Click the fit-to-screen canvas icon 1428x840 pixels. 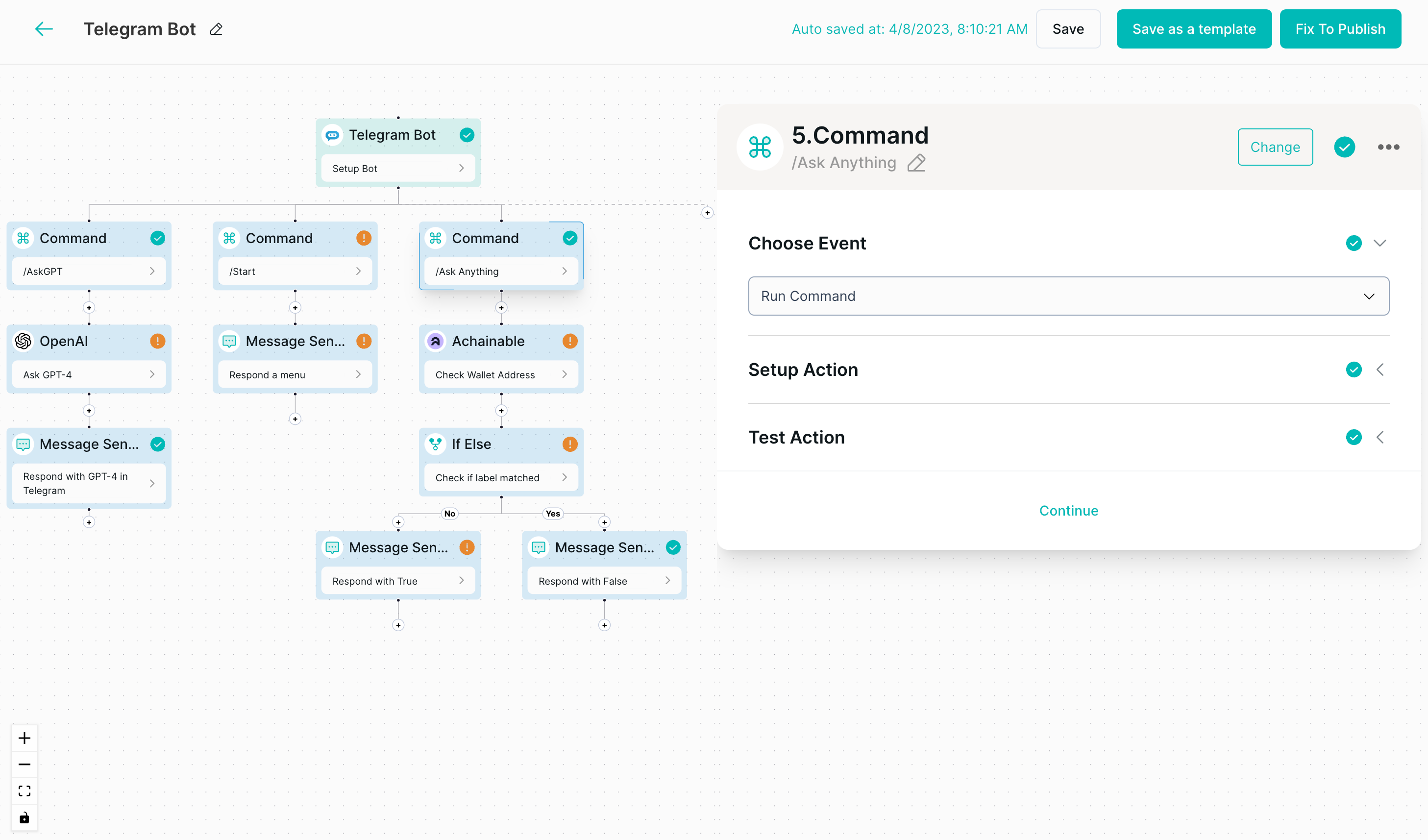pos(25,791)
